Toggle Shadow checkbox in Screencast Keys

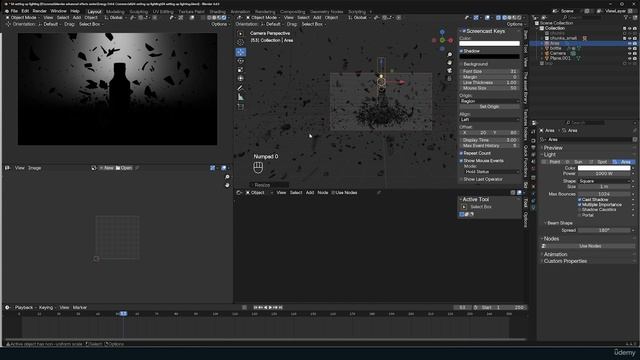point(461,51)
